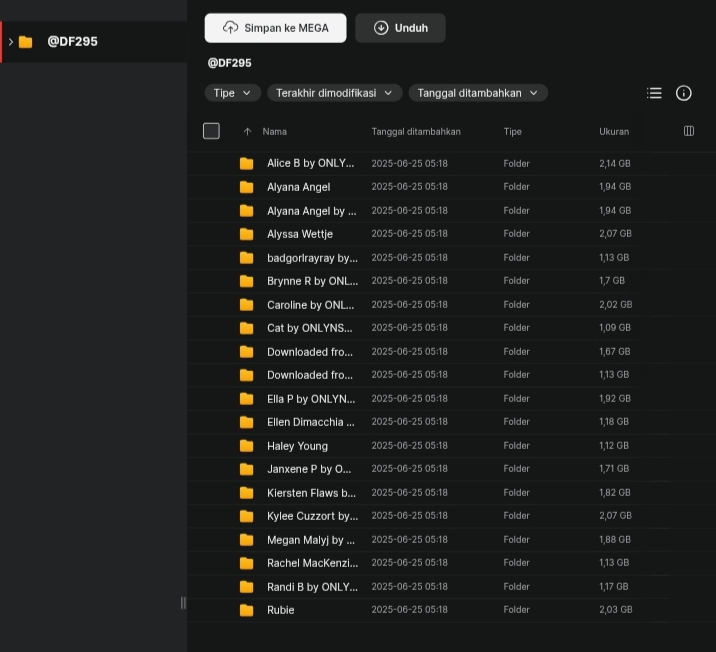The height and width of the screenshot is (652, 716).
Task: Sort by Tanggal ditambahkan column header
Action: (416, 132)
